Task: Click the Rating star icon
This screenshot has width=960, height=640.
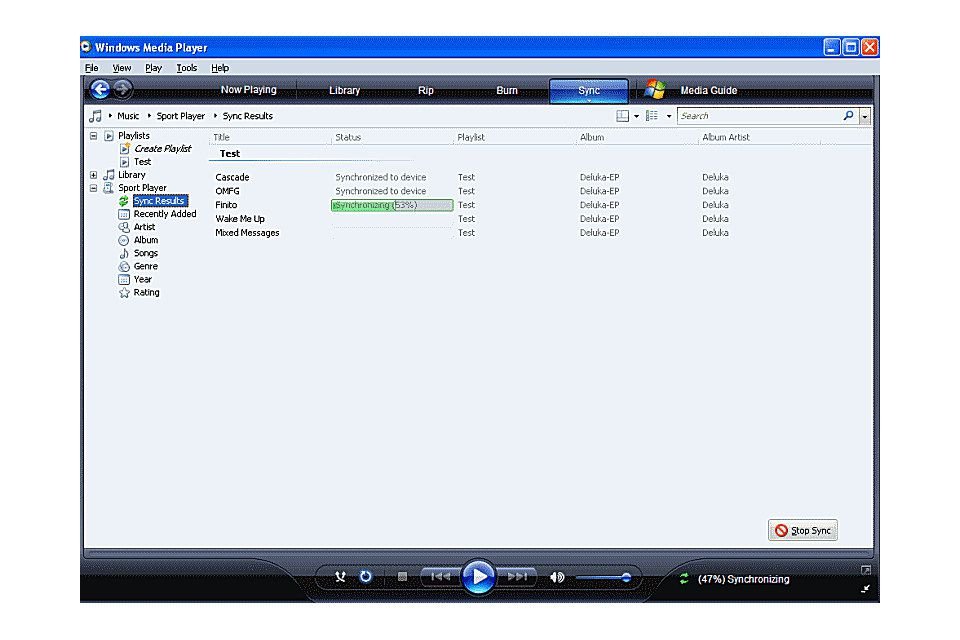Action: [x=124, y=293]
